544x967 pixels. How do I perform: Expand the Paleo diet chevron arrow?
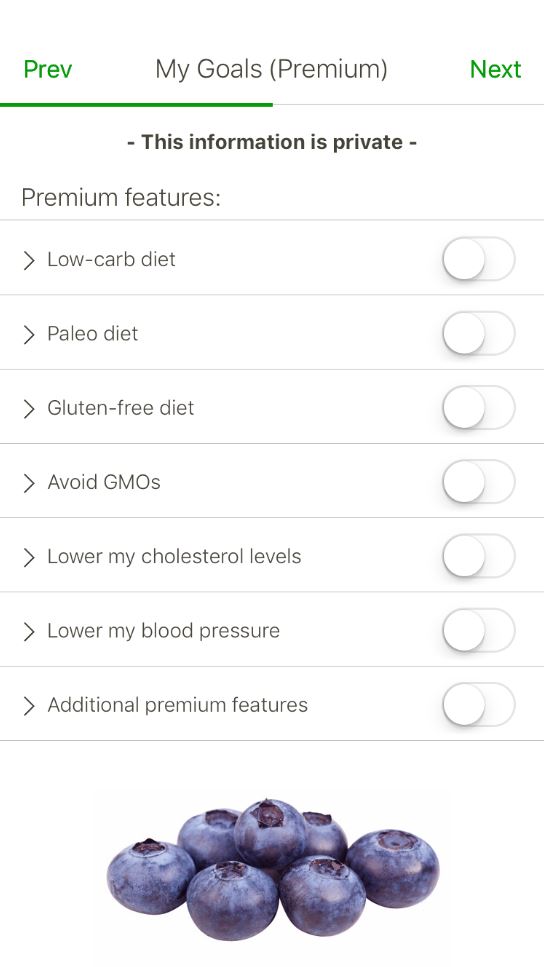(x=28, y=334)
